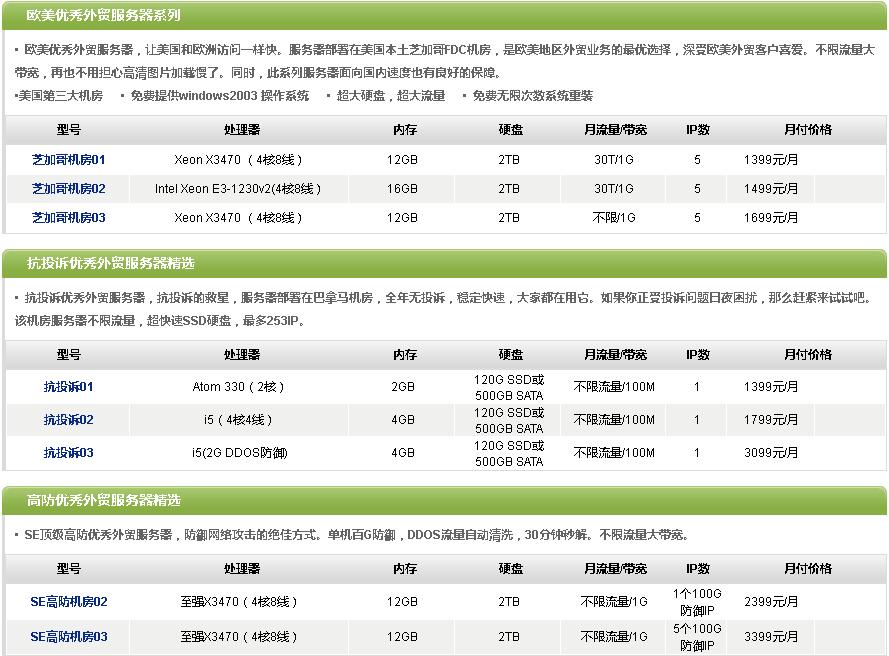Click the Intel Xeon E3-1230v2 processor cell

click(x=238, y=189)
